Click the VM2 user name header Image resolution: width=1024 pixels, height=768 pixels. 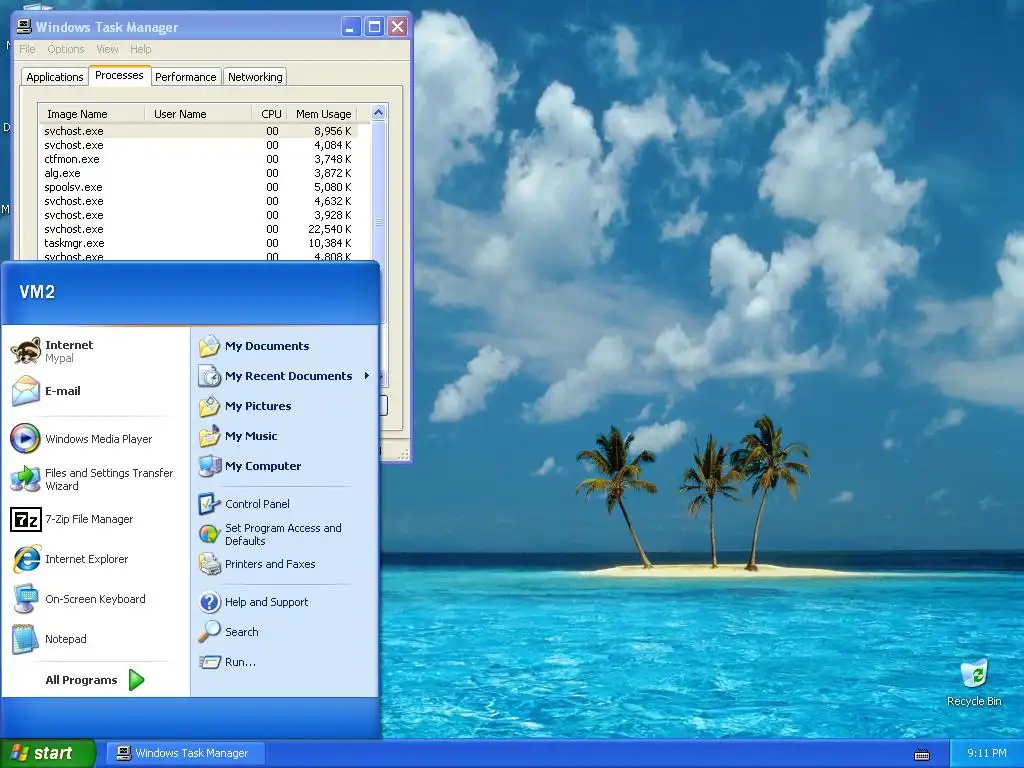(37, 292)
